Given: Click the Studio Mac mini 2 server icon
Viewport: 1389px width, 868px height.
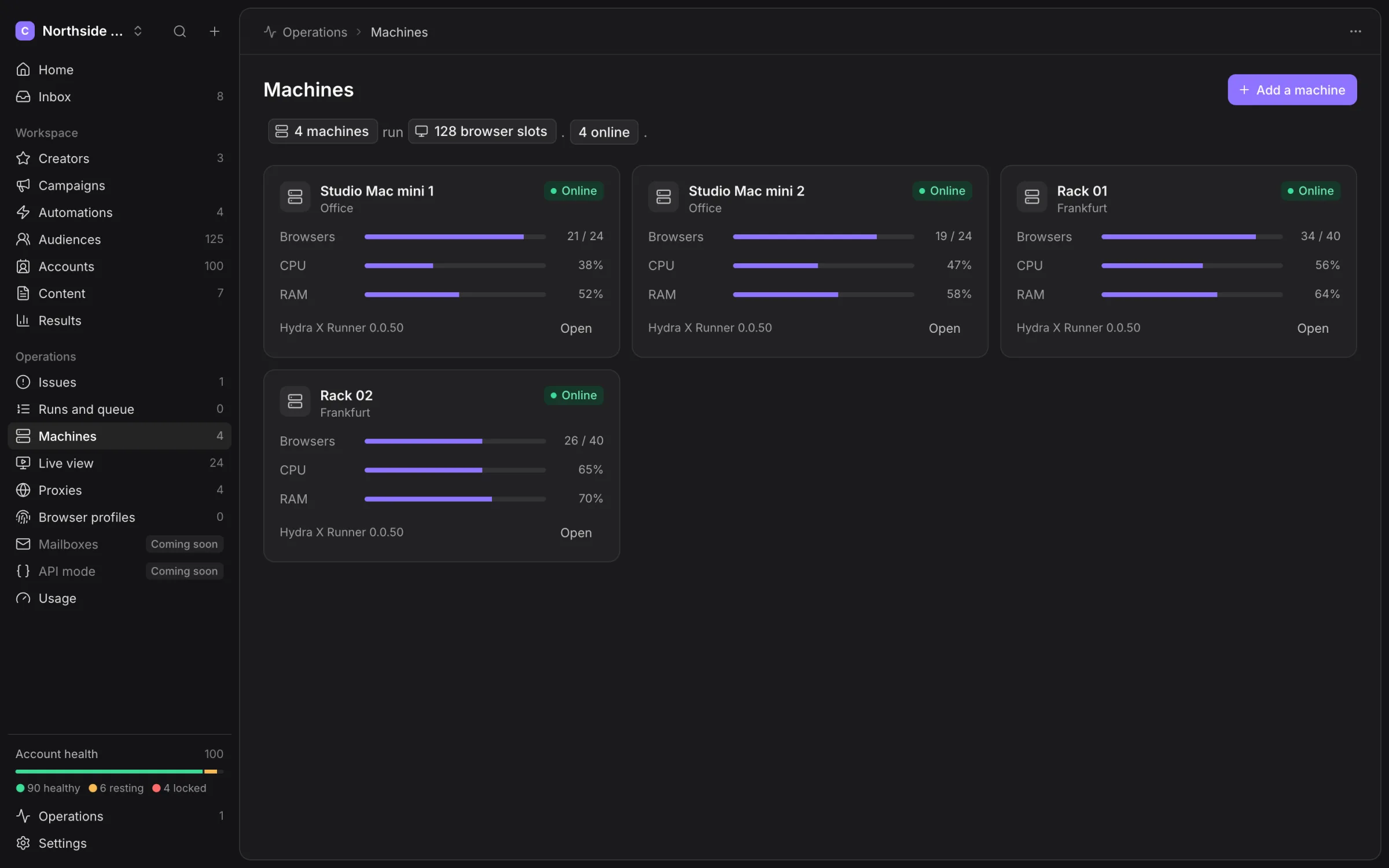Looking at the screenshot, I should pos(663,197).
